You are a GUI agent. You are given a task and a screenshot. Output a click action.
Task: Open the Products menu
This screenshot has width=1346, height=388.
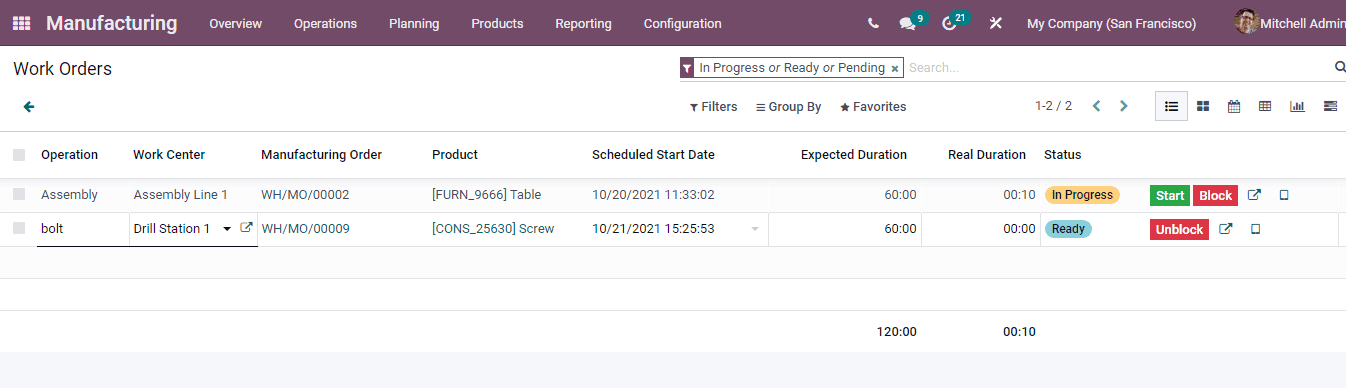497,23
